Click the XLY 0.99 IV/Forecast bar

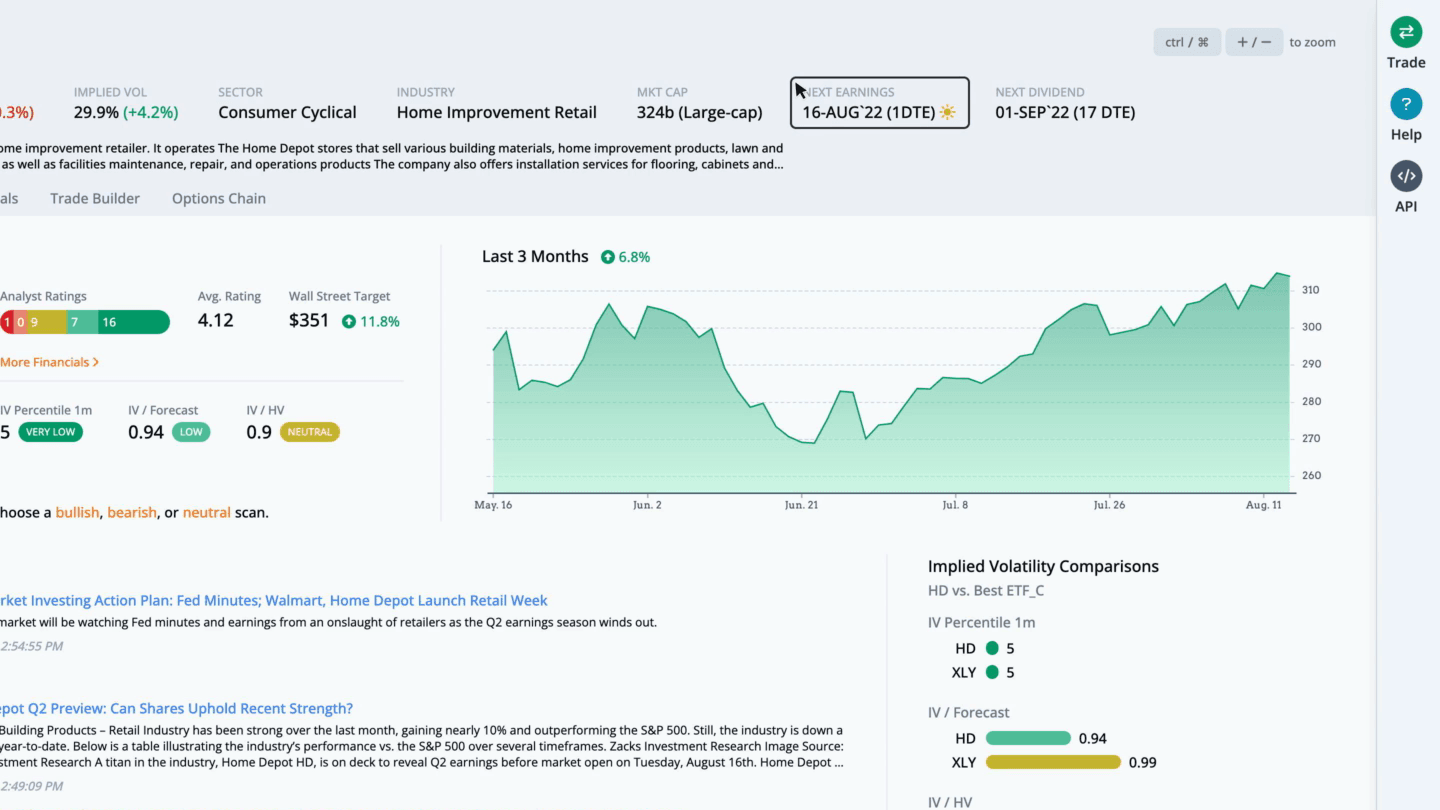[x=1053, y=762]
